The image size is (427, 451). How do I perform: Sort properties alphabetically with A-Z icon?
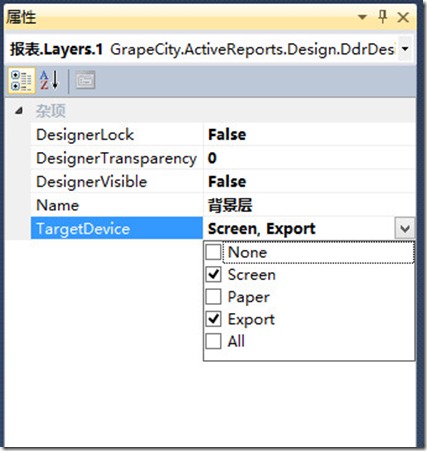pyautogui.click(x=49, y=80)
